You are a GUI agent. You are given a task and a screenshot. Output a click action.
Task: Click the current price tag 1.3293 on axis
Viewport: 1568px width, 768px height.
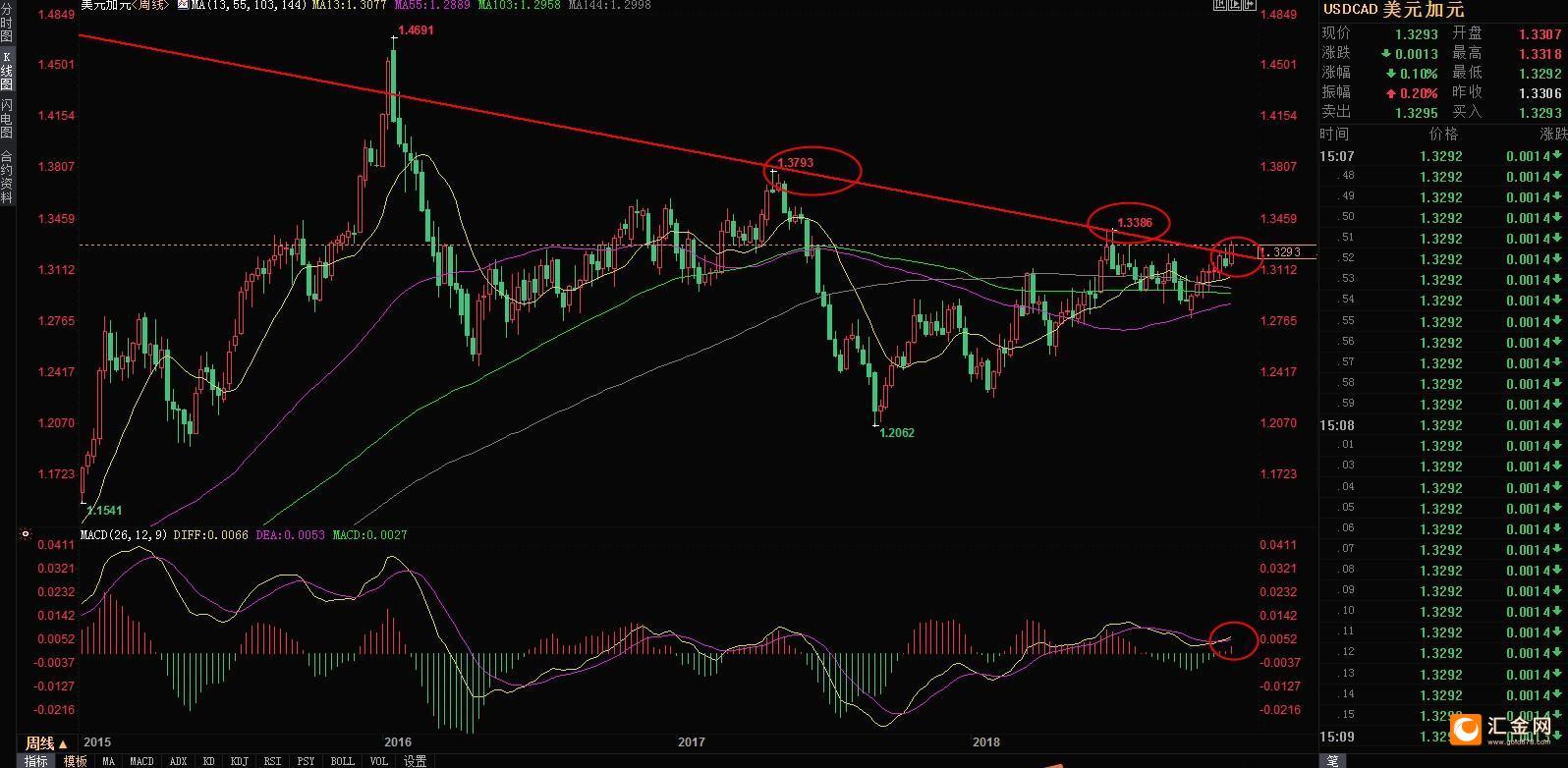click(1280, 252)
